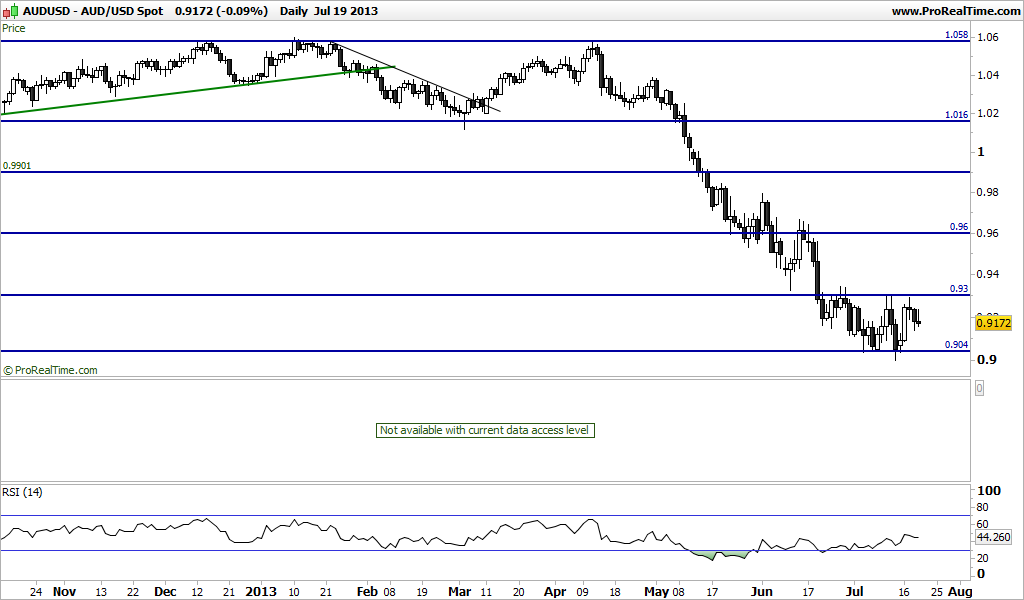Click the 0.96 horizontal line label
This screenshot has width=1024, height=600.
click(x=959, y=227)
